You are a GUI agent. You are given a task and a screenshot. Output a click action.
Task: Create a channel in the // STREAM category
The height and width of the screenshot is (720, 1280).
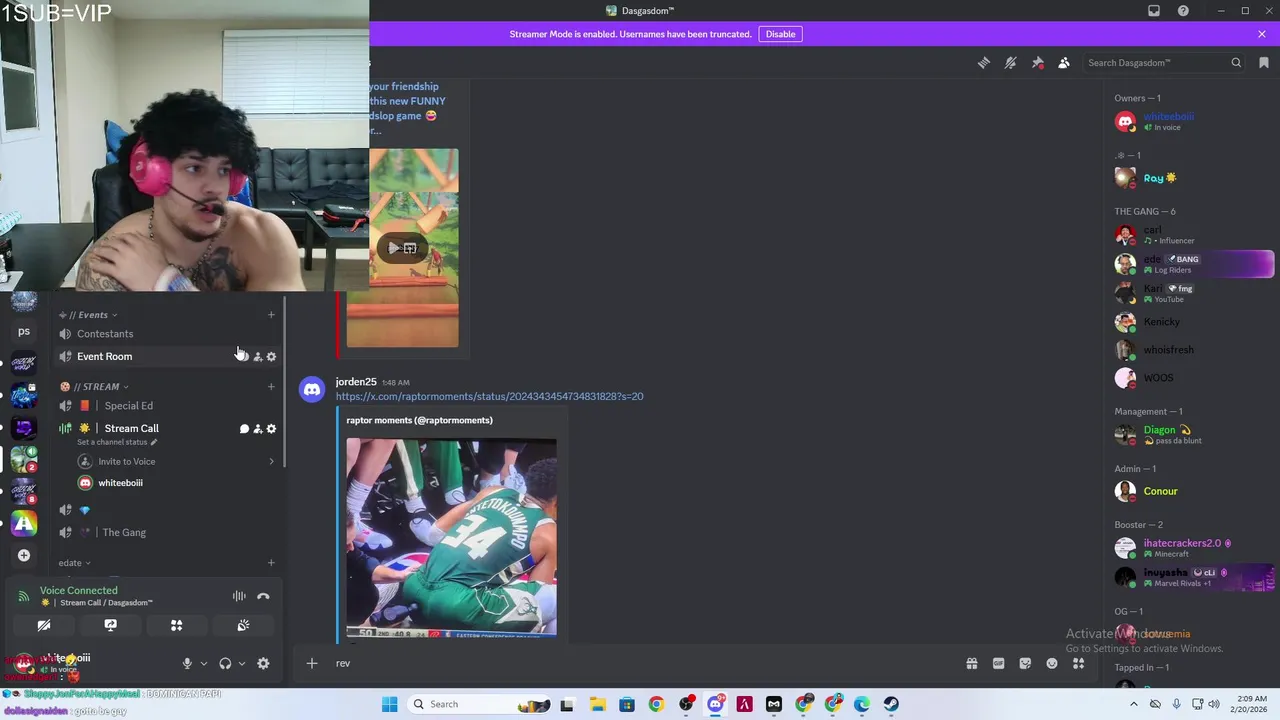click(x=271, y=387)
